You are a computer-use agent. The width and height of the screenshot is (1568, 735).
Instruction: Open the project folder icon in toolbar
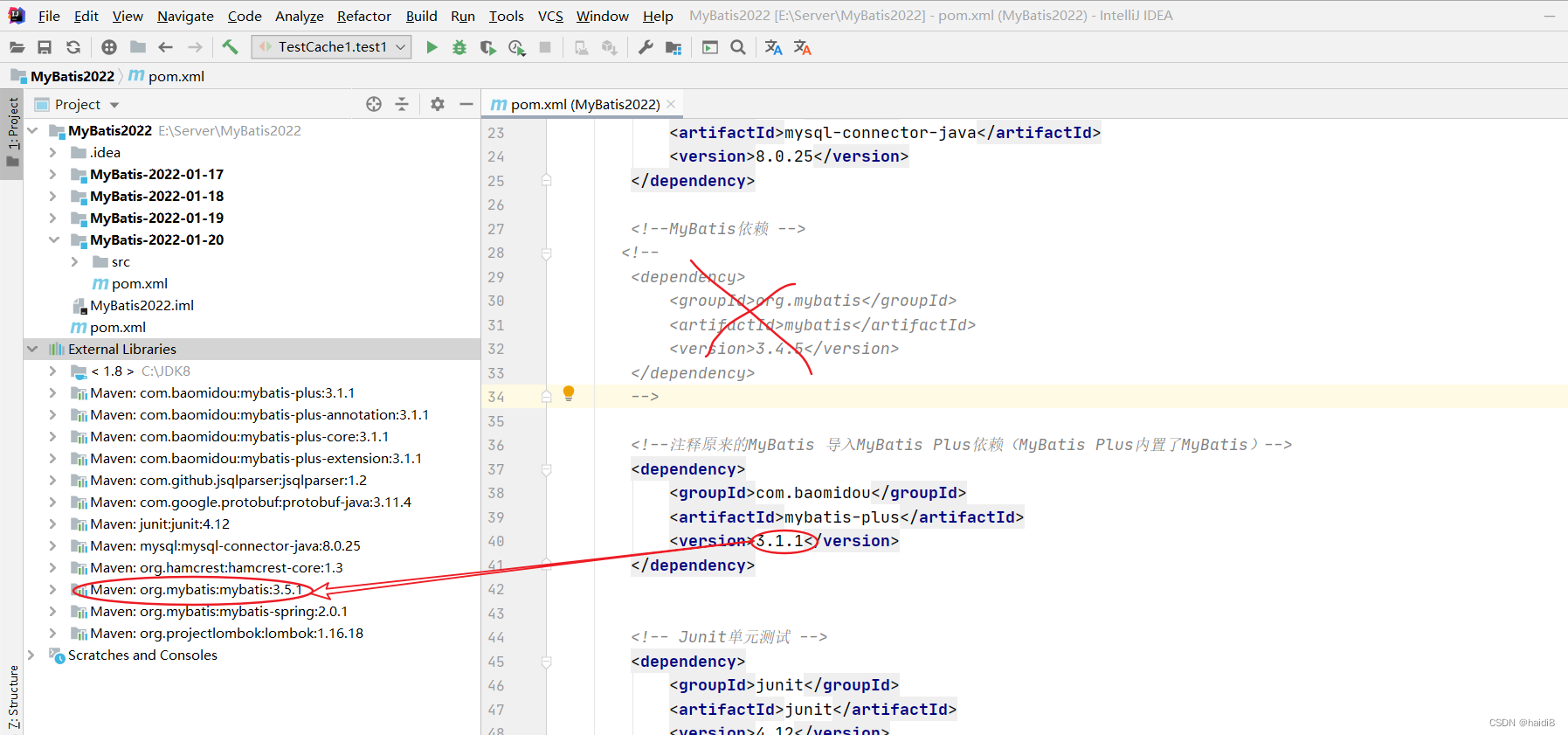[x=17, y=47]
